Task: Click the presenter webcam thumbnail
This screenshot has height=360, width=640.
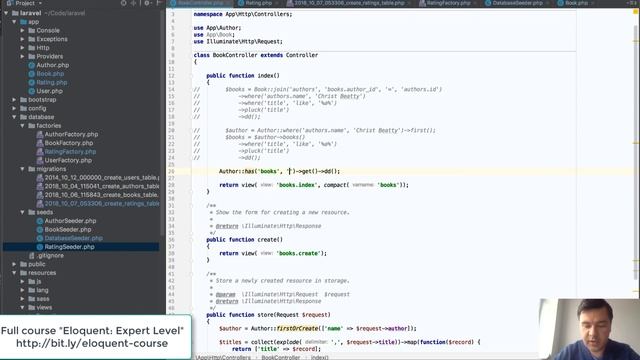Action: 589,329
